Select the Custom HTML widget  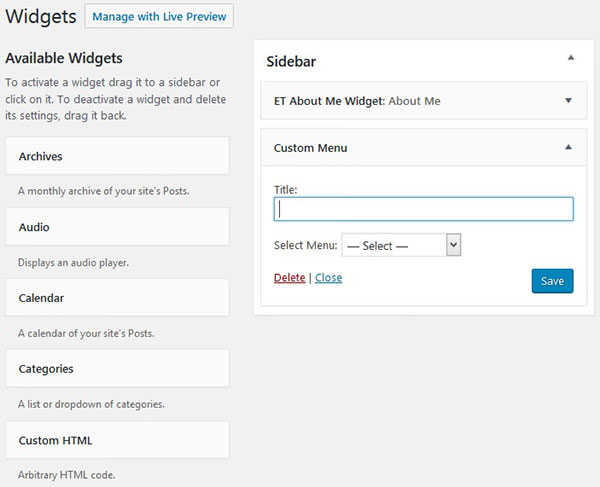click(x=117, y=440)
